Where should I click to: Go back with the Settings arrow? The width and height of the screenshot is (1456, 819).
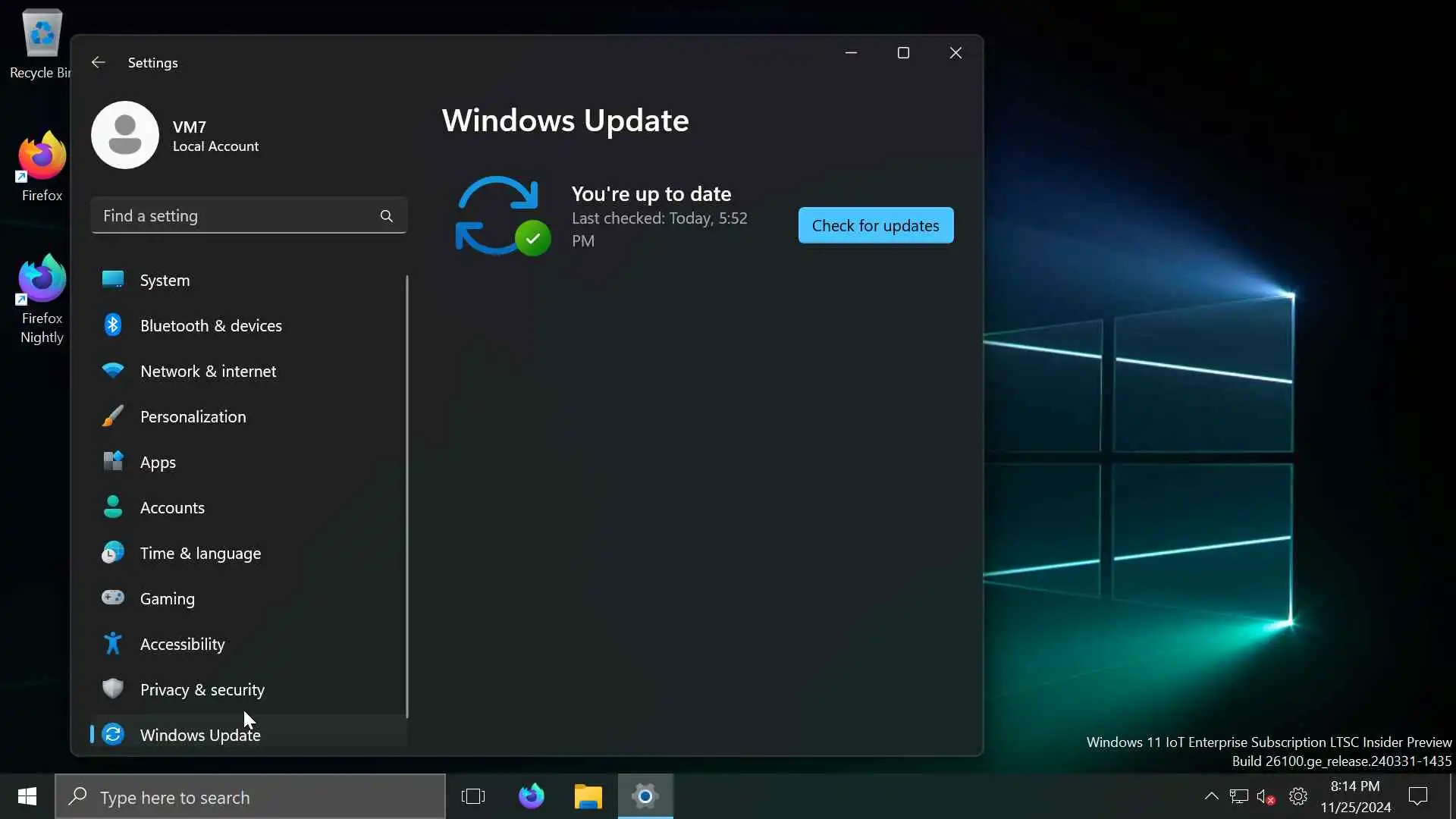click(x=98, y=62)
